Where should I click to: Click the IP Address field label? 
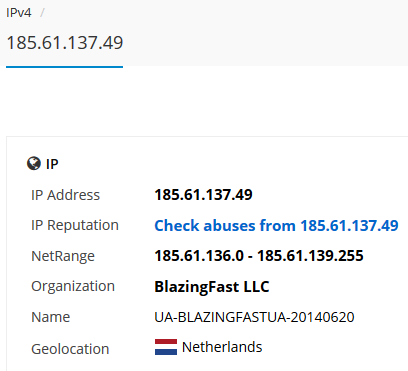(x=65, y=195)
